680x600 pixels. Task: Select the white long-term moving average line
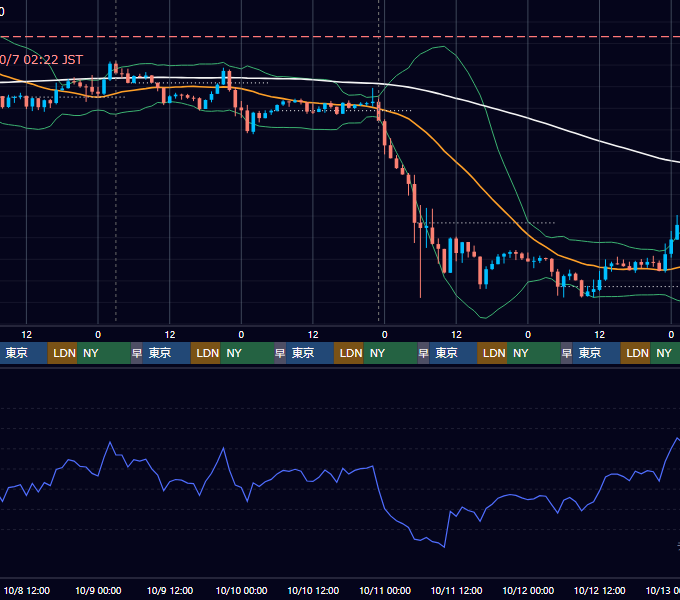(x=527, y=117)
